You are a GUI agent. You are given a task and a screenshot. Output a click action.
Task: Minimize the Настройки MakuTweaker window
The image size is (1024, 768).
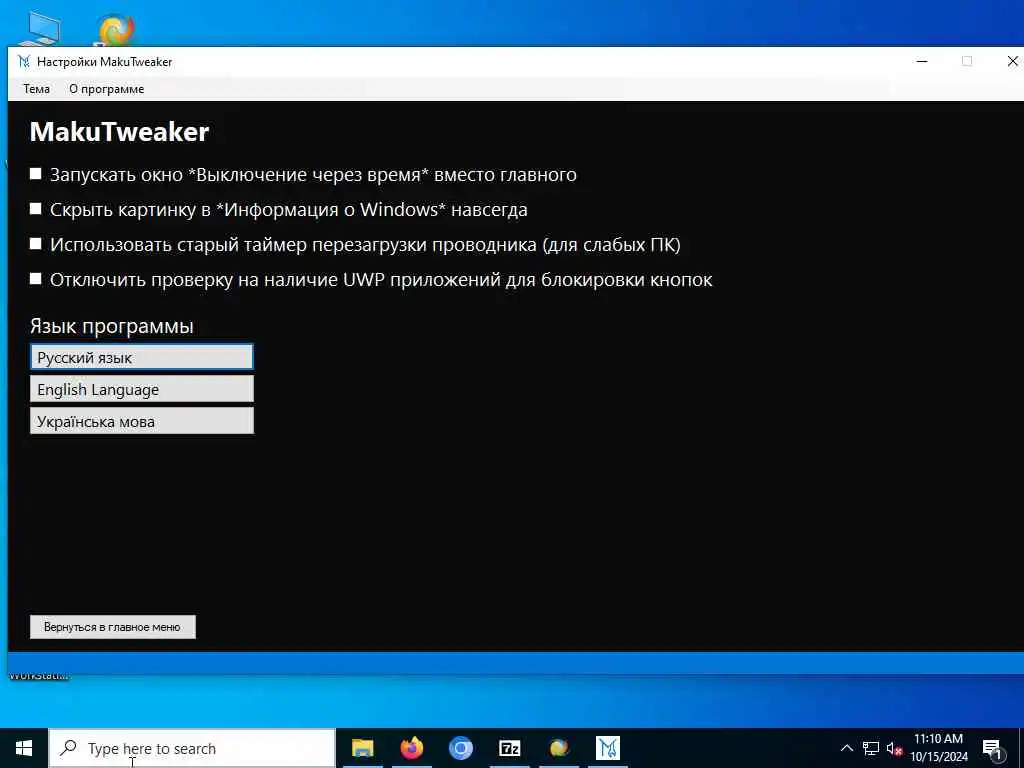[922, 61]
